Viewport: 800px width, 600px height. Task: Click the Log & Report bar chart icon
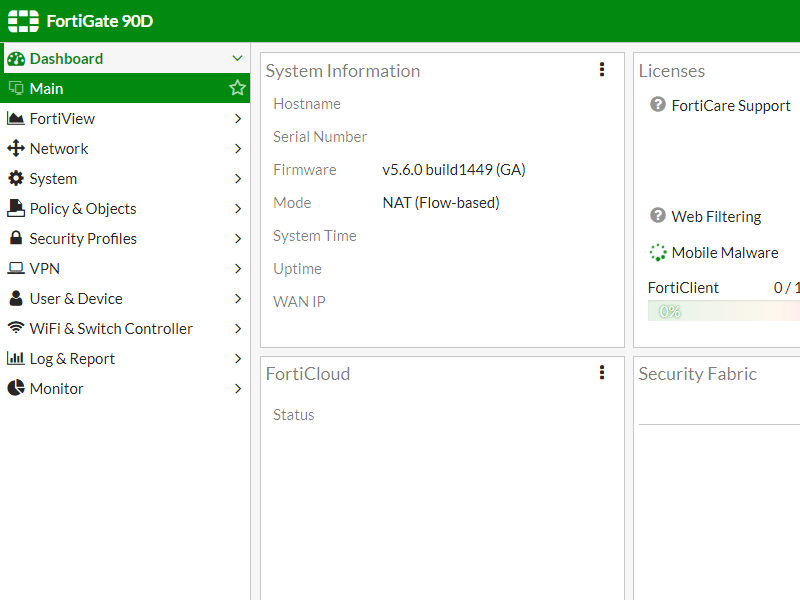[16, 358]
